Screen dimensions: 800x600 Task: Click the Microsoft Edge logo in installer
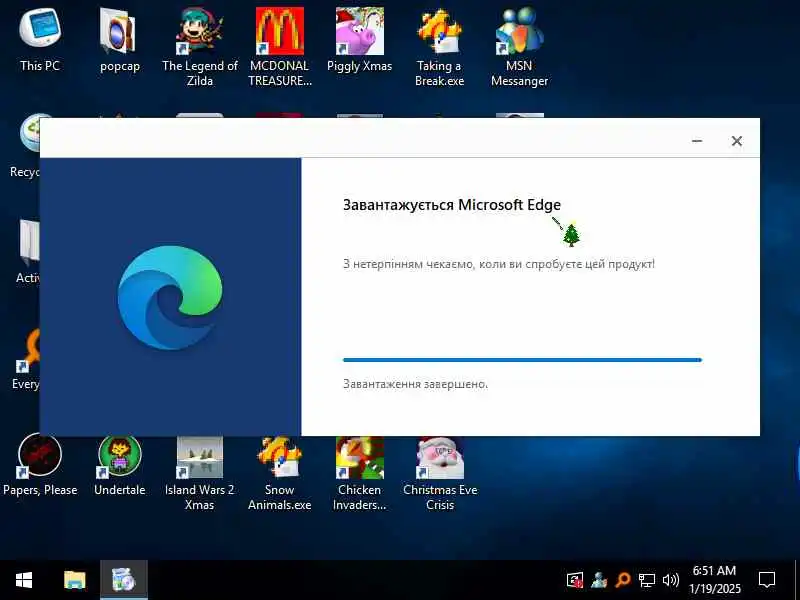[170, 297]
